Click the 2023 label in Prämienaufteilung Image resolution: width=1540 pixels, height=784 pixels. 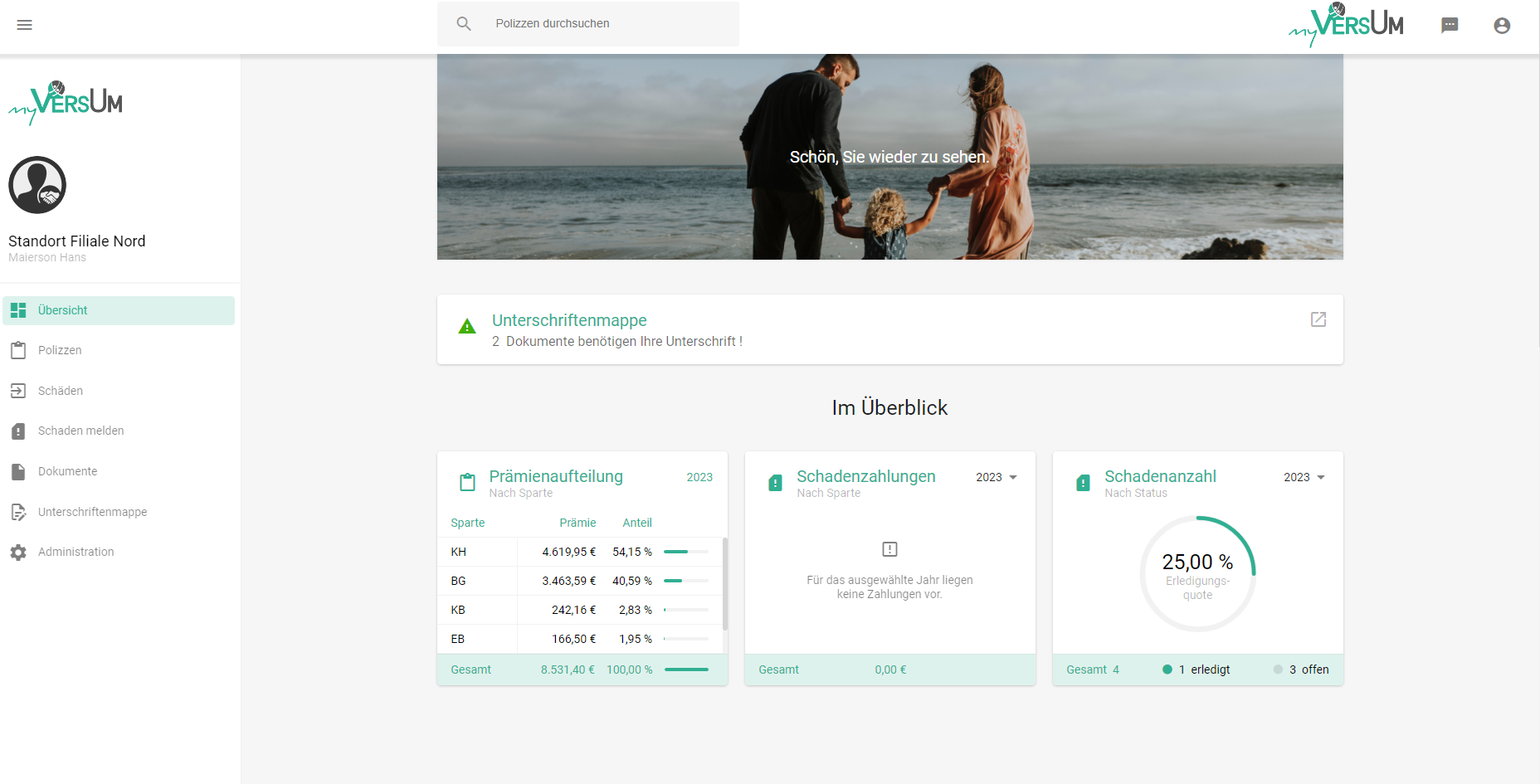[x=699, y=477]
